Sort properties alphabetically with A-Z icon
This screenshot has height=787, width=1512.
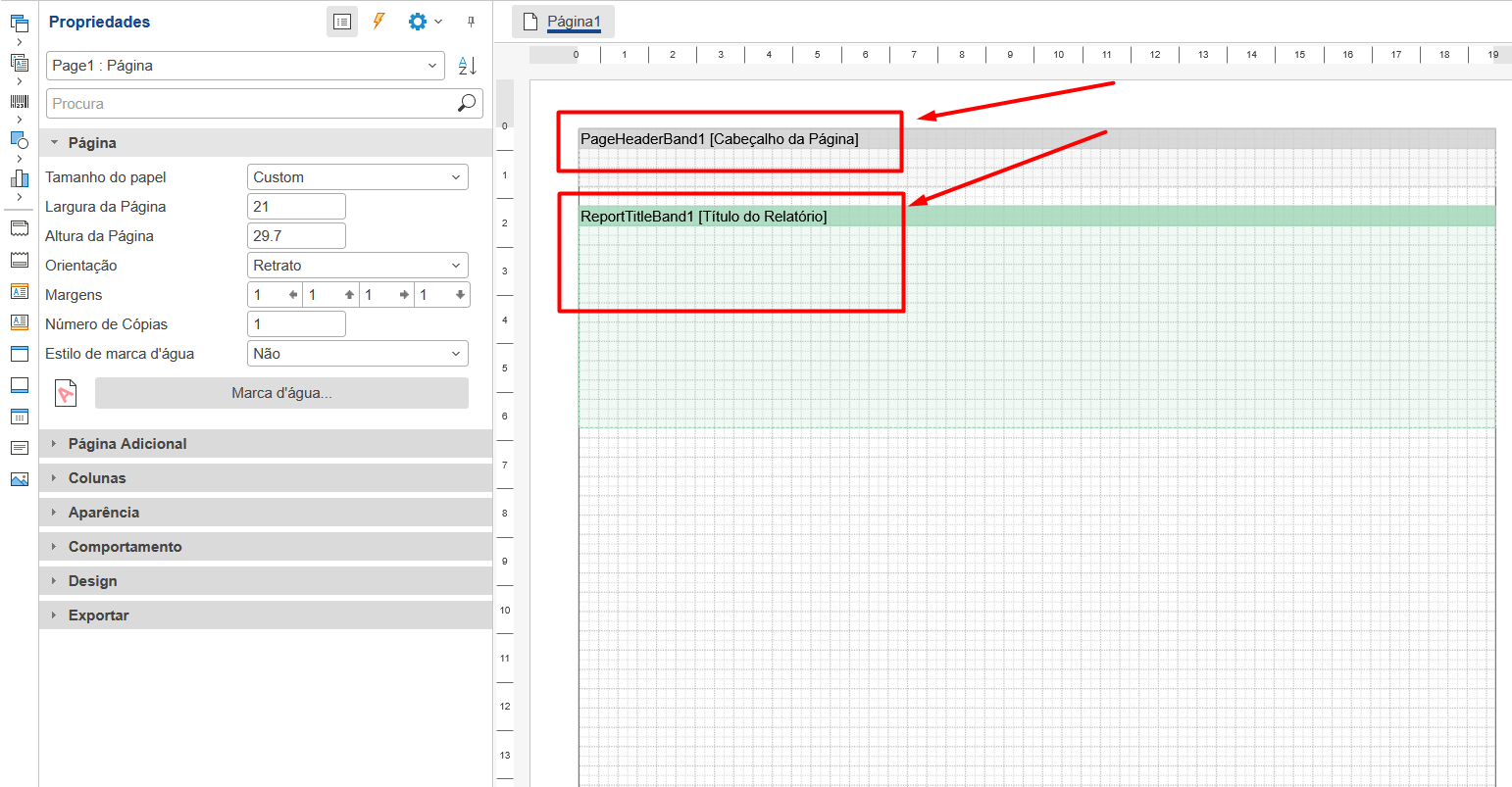coord(468,66)
